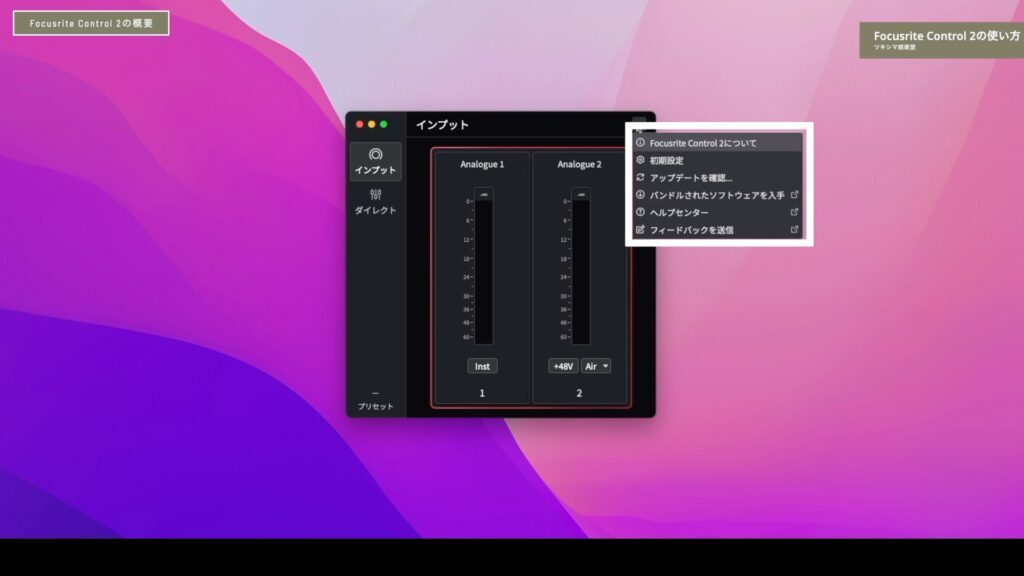The width and height of the screenshot is (1024, 576).
Task: Switch to the ダイレクト mixer view
Action: click(375, 201)
